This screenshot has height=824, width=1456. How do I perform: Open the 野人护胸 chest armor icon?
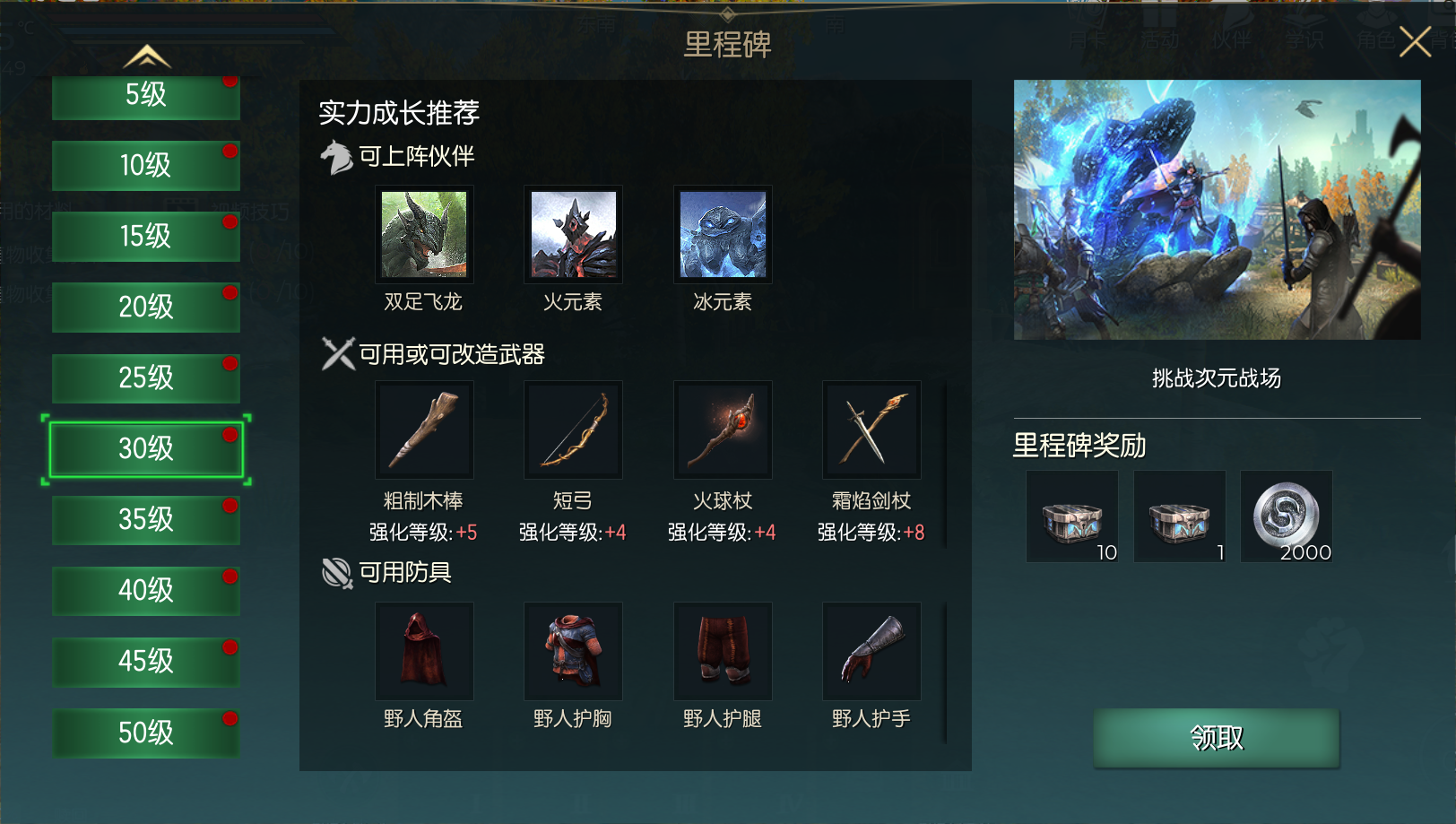point(573,651)
